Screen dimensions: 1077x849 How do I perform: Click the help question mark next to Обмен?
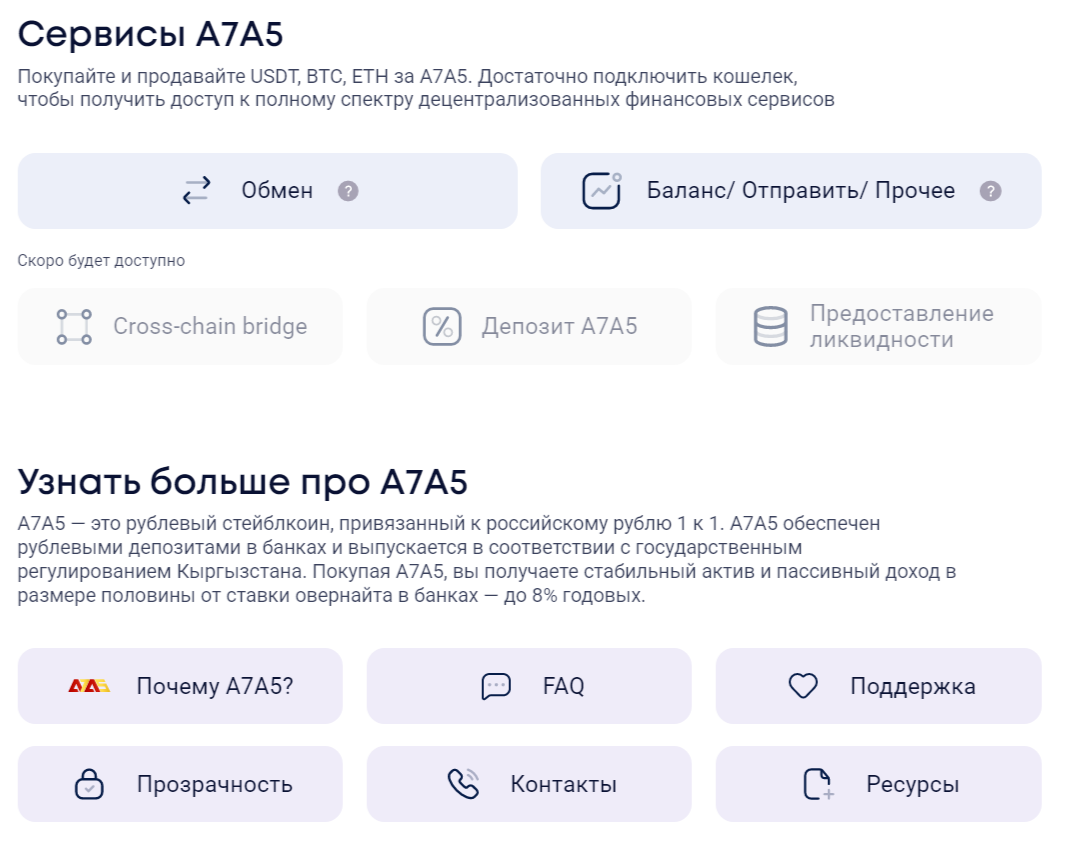(x=348, y=191)
